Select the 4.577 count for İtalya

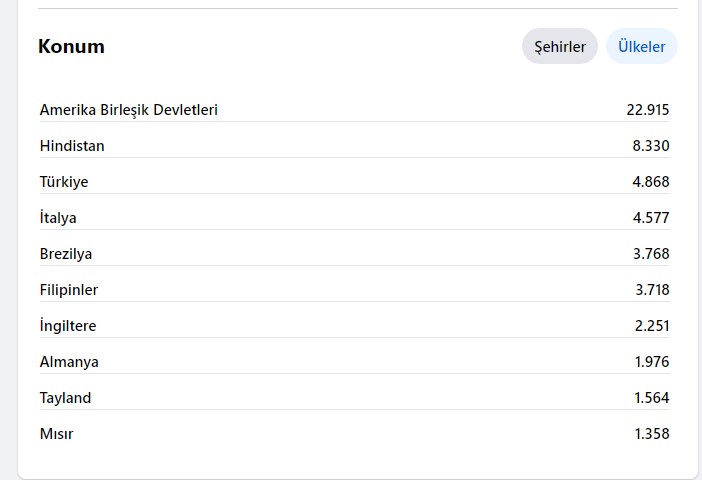[651, 217]
